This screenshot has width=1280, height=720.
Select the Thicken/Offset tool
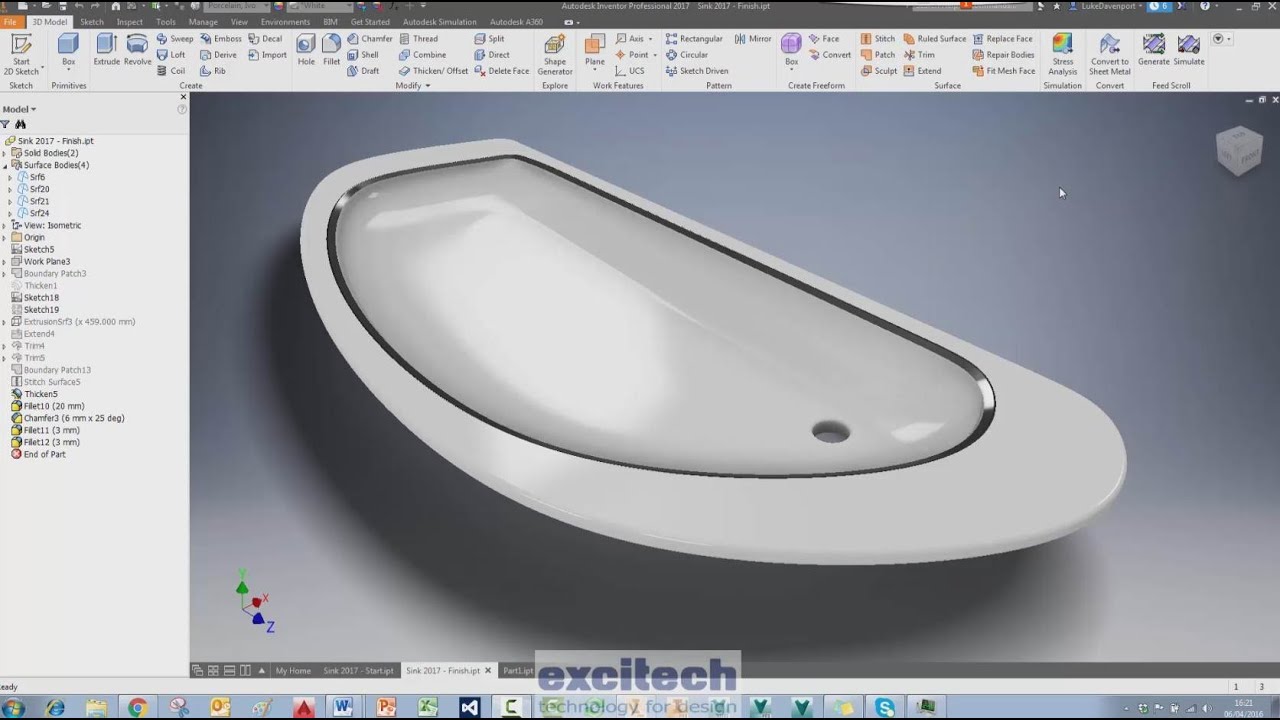pyautogui.click(x=433, y=71)
